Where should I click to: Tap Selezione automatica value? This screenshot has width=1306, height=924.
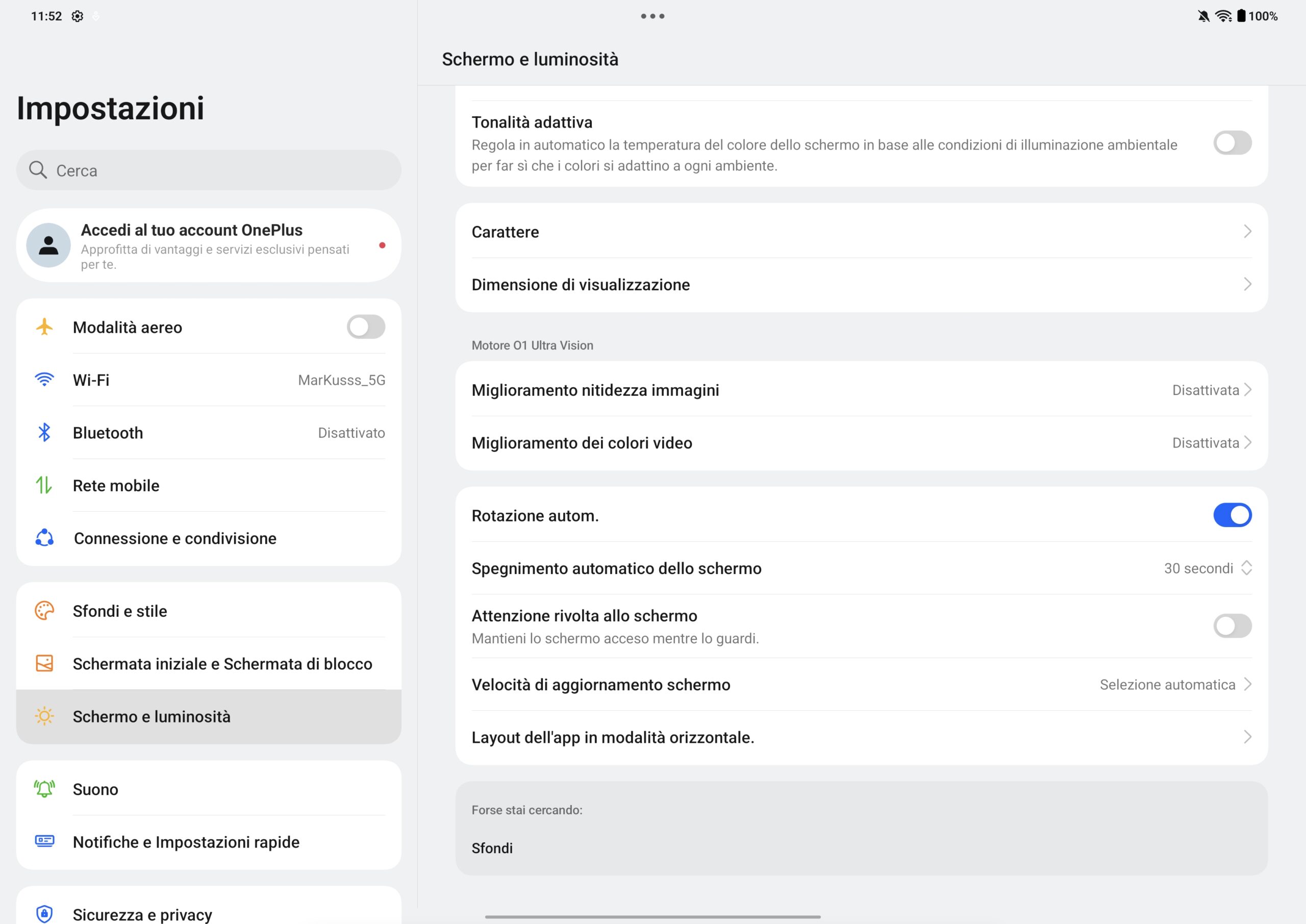point(1167,685)
